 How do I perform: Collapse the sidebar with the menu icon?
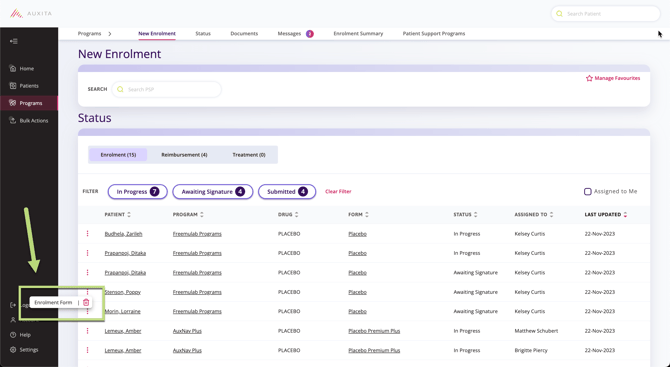tap(14, 41)
